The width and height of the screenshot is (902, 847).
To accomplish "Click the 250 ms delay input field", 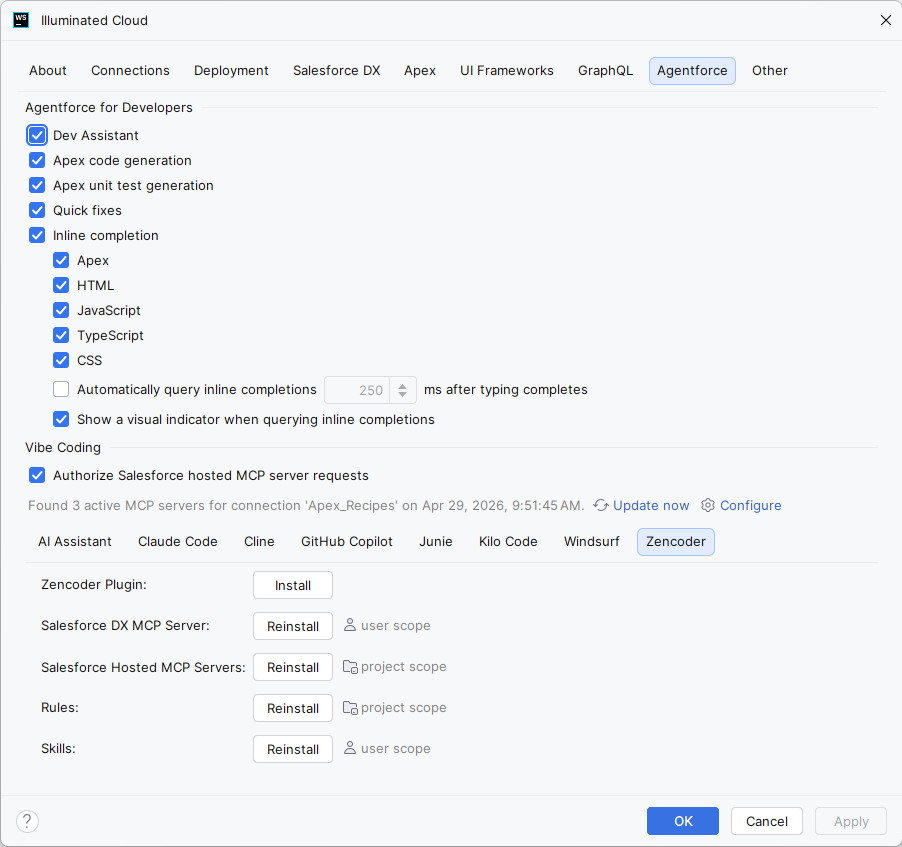I will [x=357, y=390].
